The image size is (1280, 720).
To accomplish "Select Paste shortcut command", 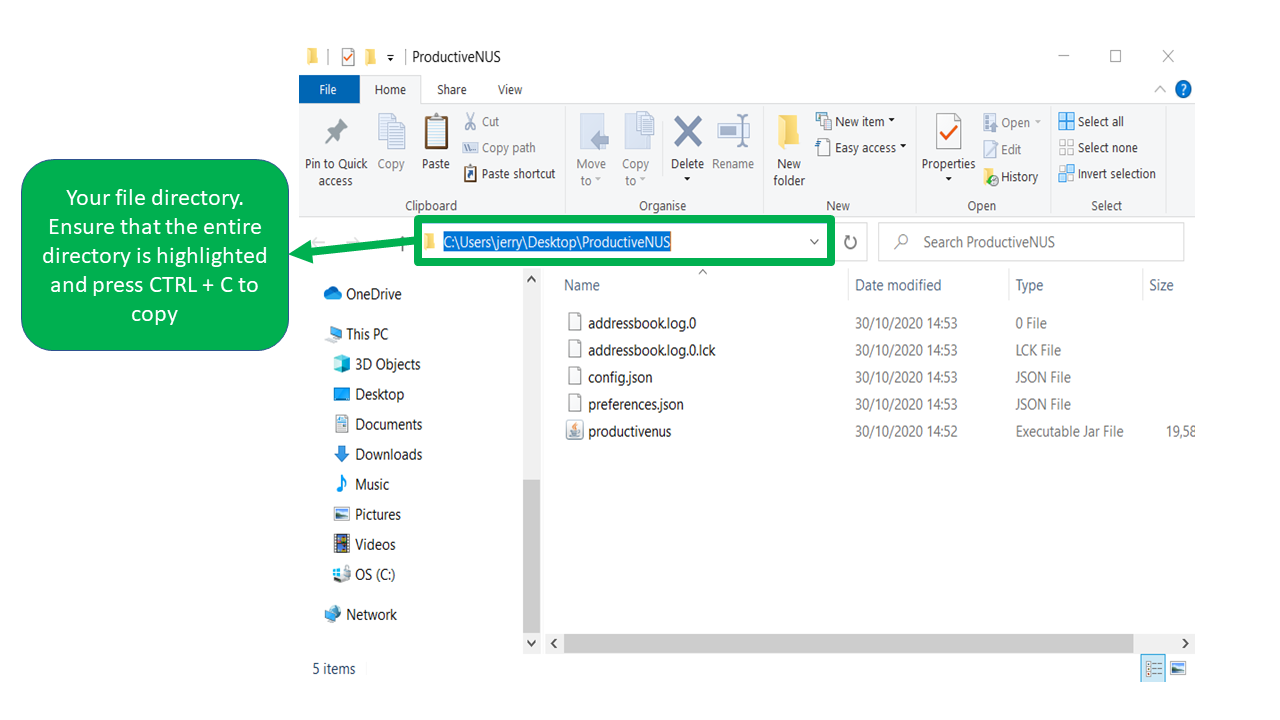I will click(509, 173).
